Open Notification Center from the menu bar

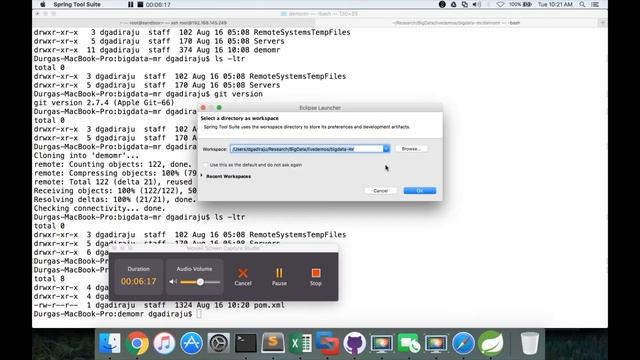(596, 4)
